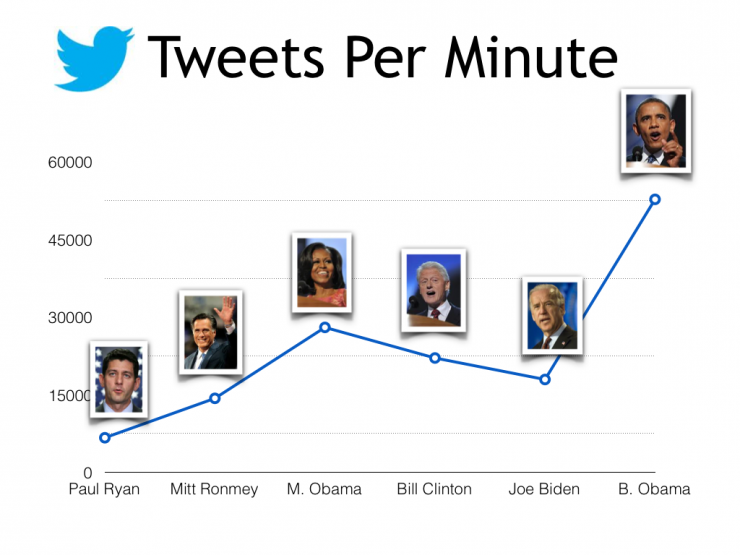
Task: Select the Paul Ryan photo thumbnail
Action: pos(119,379)
